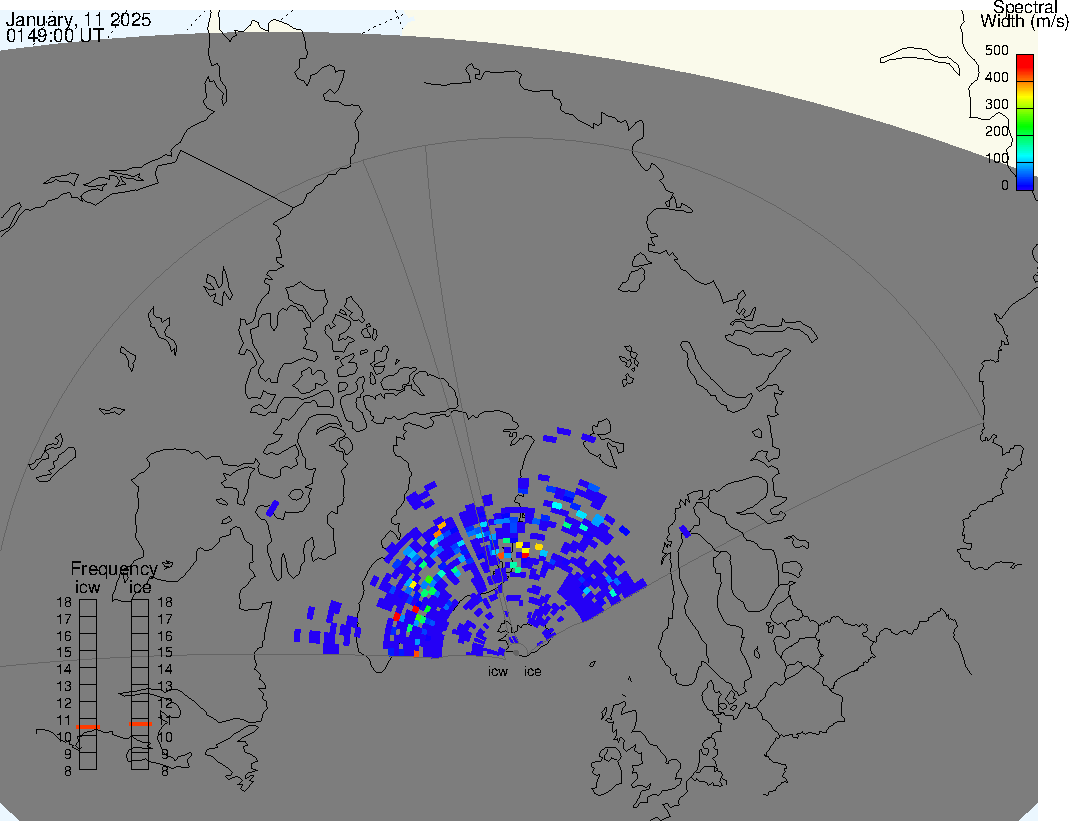Click the 13 label left of icw bar

(64, 687)
